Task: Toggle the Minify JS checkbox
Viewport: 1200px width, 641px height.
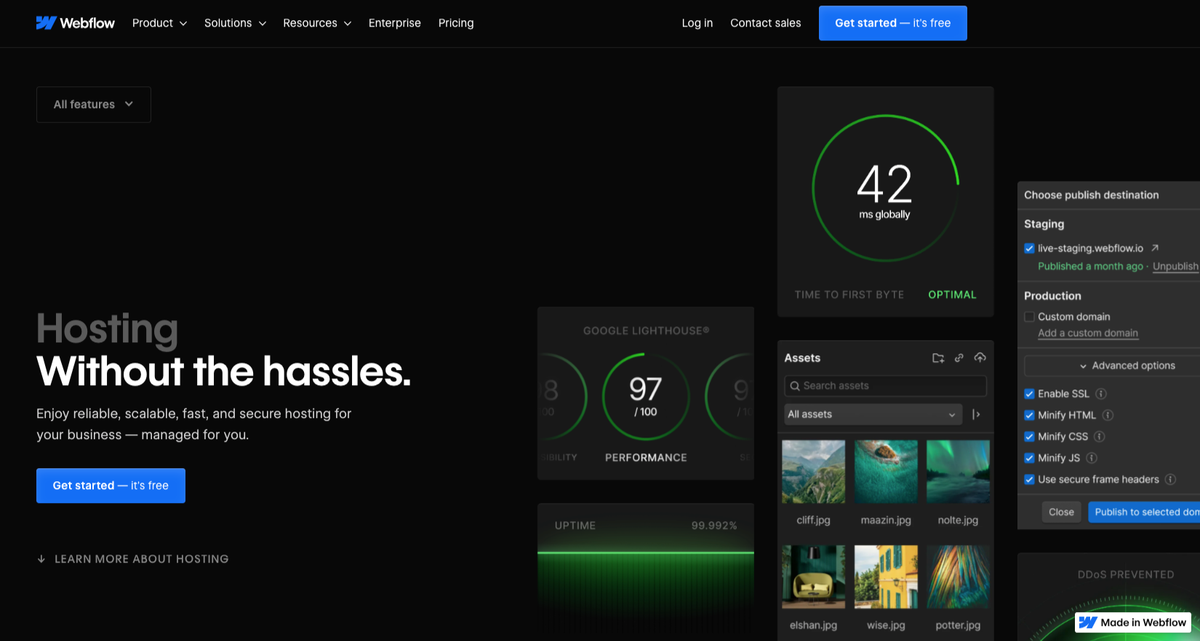Action: pyautogui.click(x=1029, y=458)
